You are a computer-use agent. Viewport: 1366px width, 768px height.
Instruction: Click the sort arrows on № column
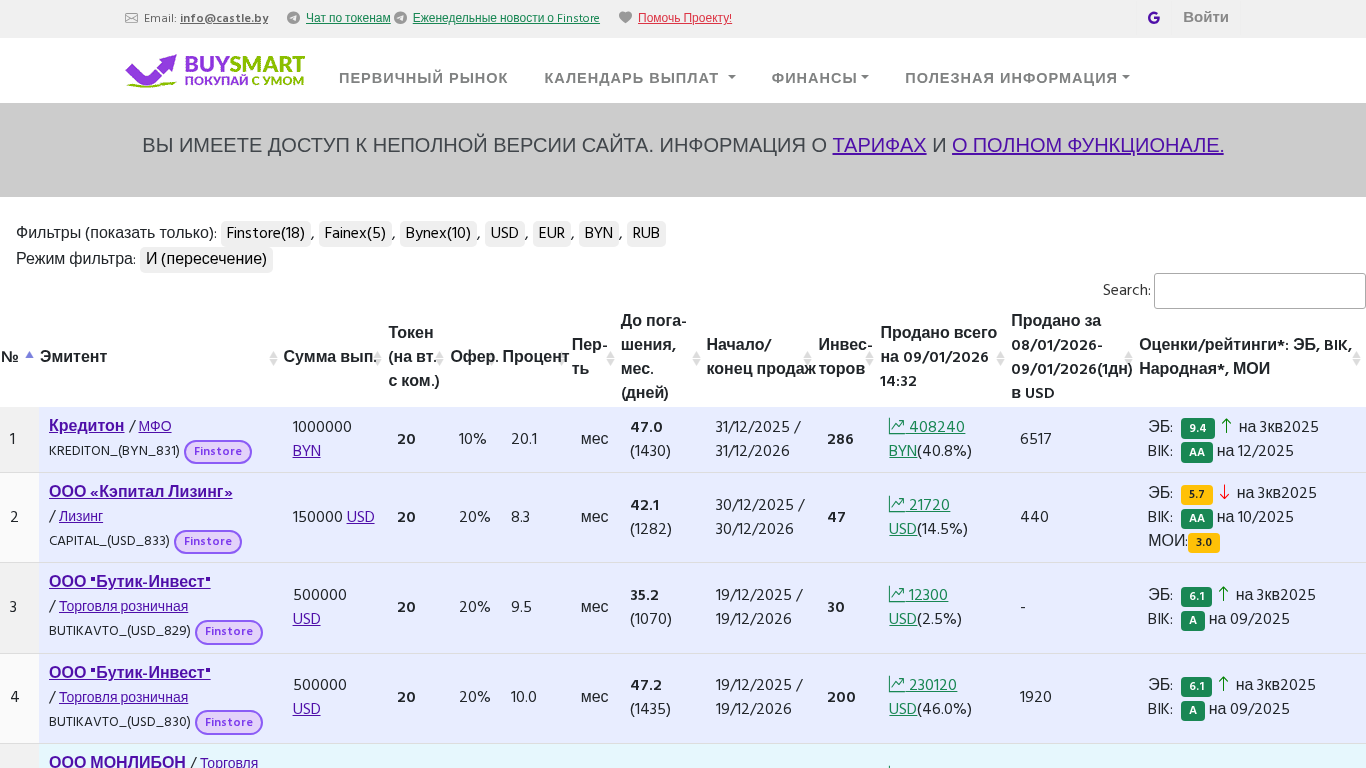pyautogui.click(x=29, y=356)
